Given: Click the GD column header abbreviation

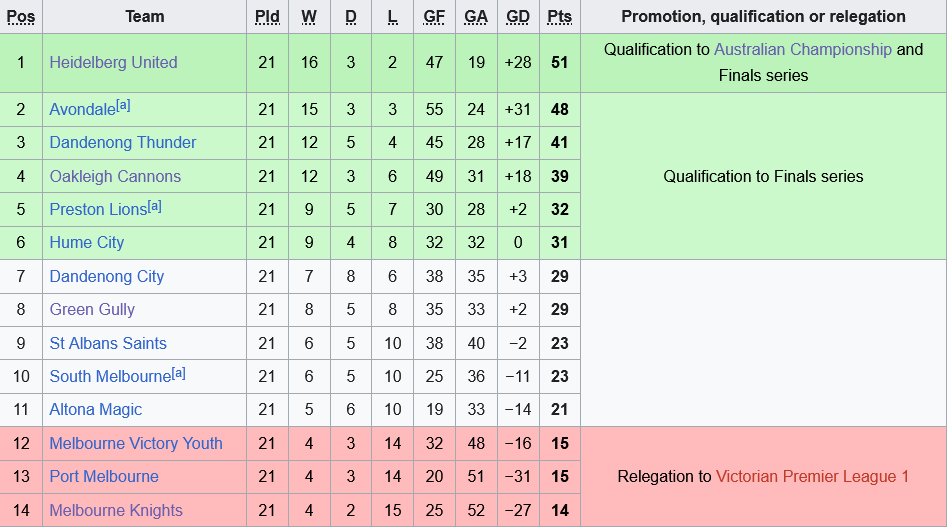Looking at the screenshot, I should coord(518,16).
